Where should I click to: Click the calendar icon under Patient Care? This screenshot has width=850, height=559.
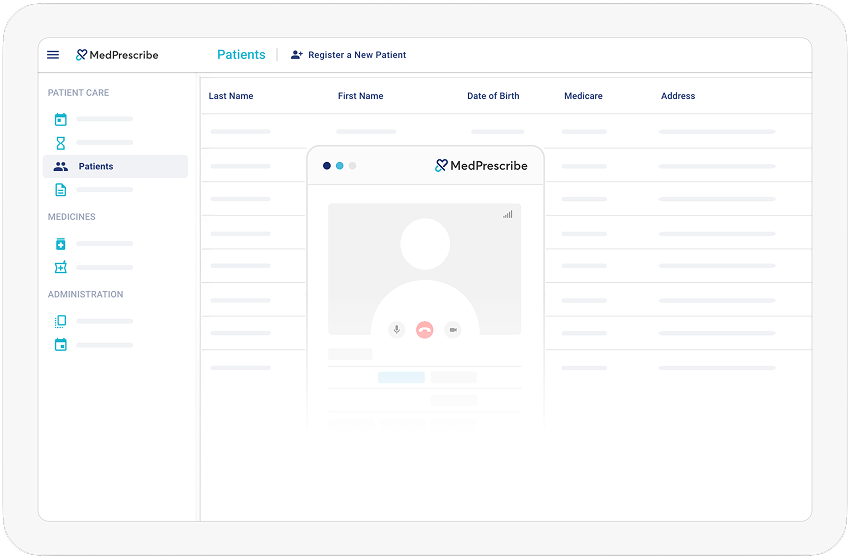click(60, 119)
